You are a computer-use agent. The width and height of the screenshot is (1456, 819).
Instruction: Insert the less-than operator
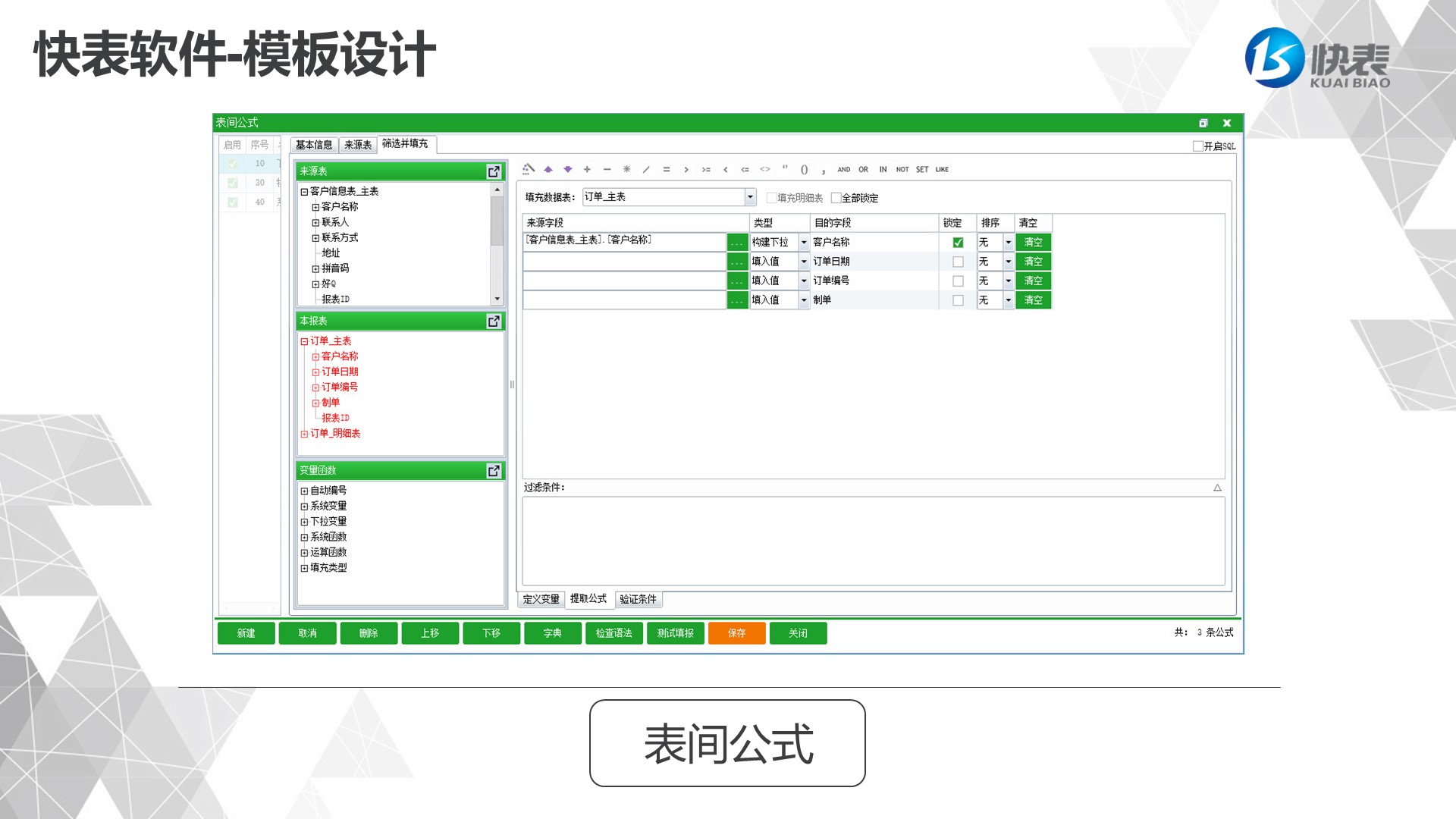[x=726, y=169]
